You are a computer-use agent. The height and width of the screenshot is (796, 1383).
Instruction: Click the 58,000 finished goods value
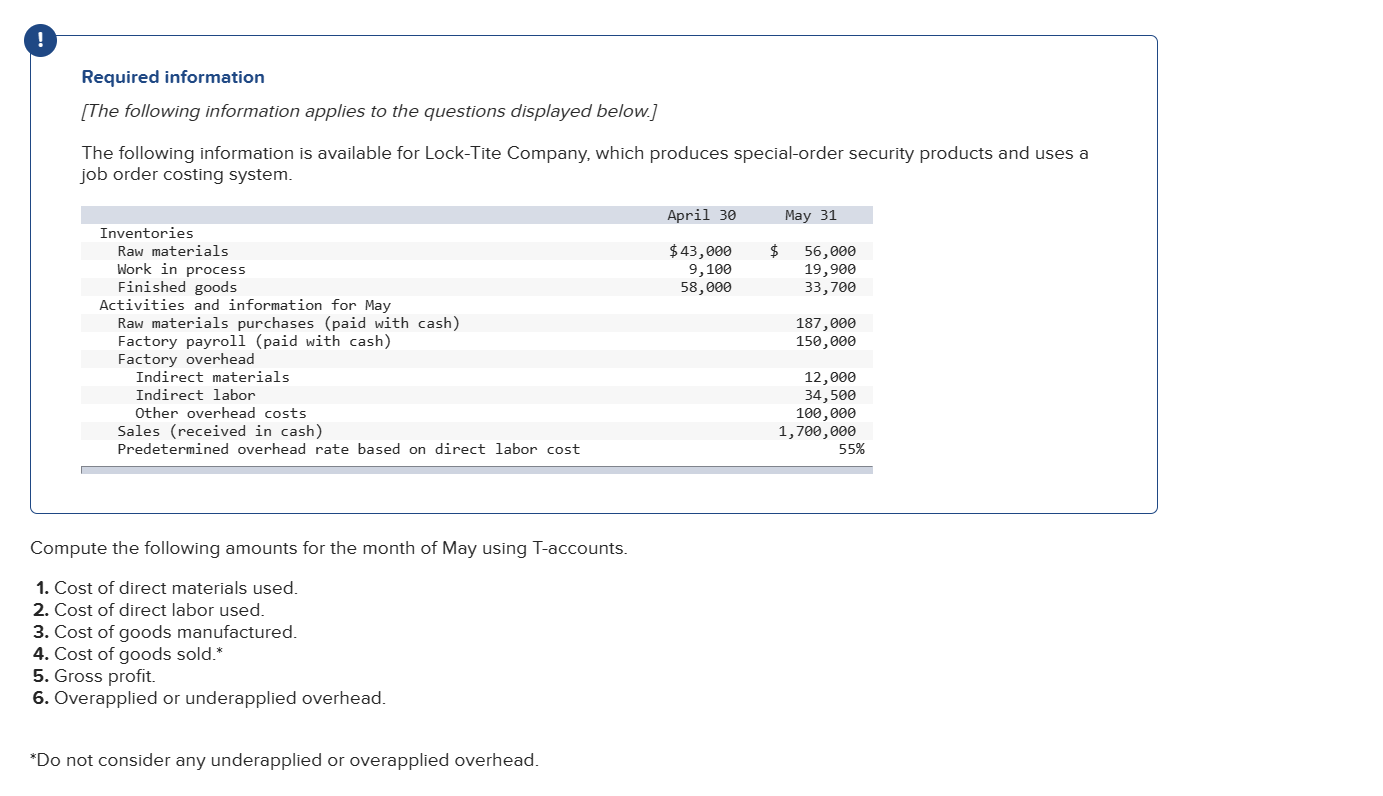[706, 287]
